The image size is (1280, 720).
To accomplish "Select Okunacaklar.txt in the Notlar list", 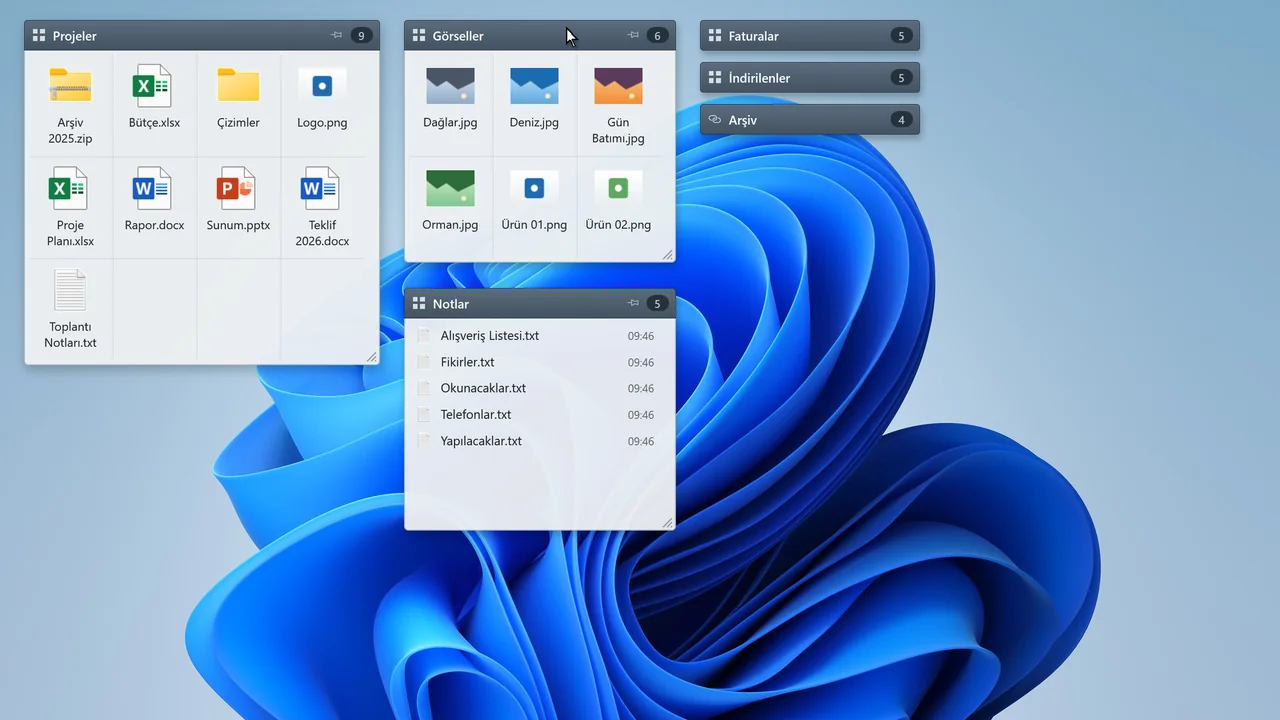I will point(540,388).
